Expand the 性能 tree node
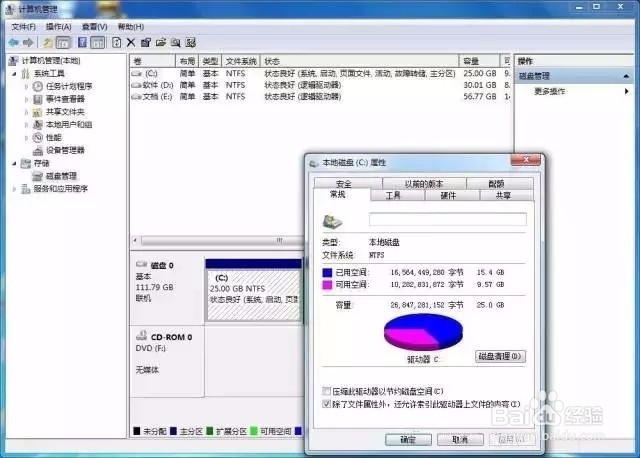The image size is (640, 458). (27, 138)
